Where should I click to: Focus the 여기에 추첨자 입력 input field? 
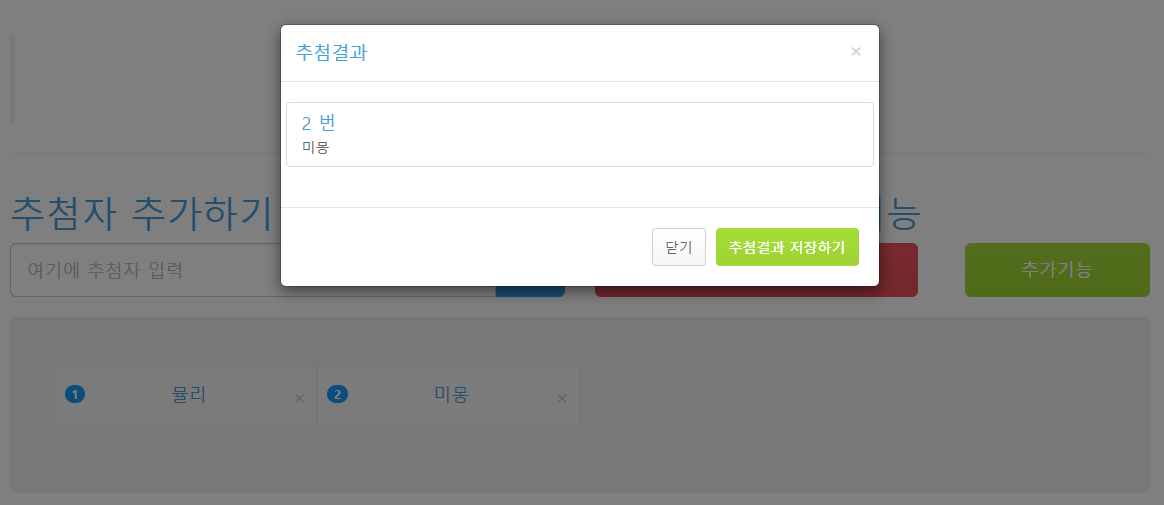coord(252,270)
